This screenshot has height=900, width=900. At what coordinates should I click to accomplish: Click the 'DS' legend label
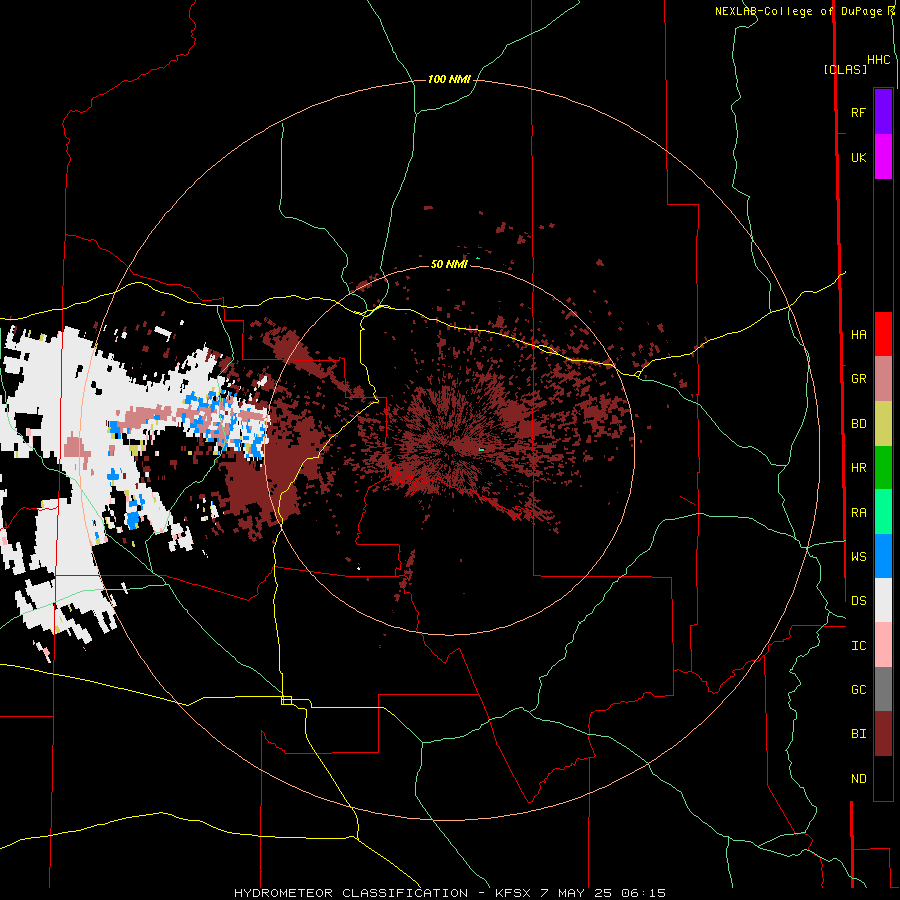858,600
